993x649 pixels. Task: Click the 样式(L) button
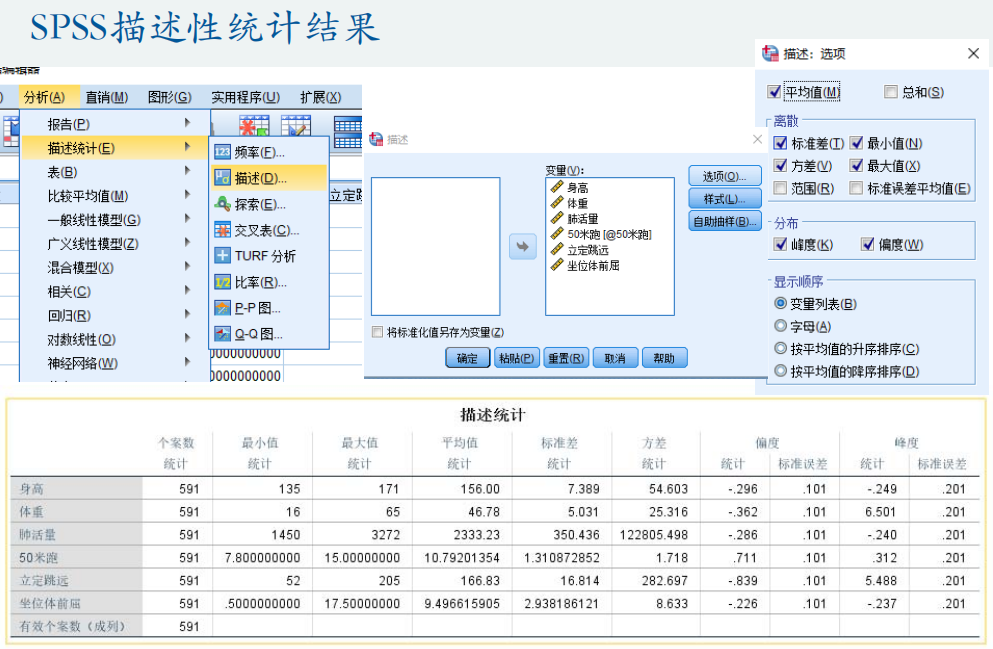[x=724, y=199]
